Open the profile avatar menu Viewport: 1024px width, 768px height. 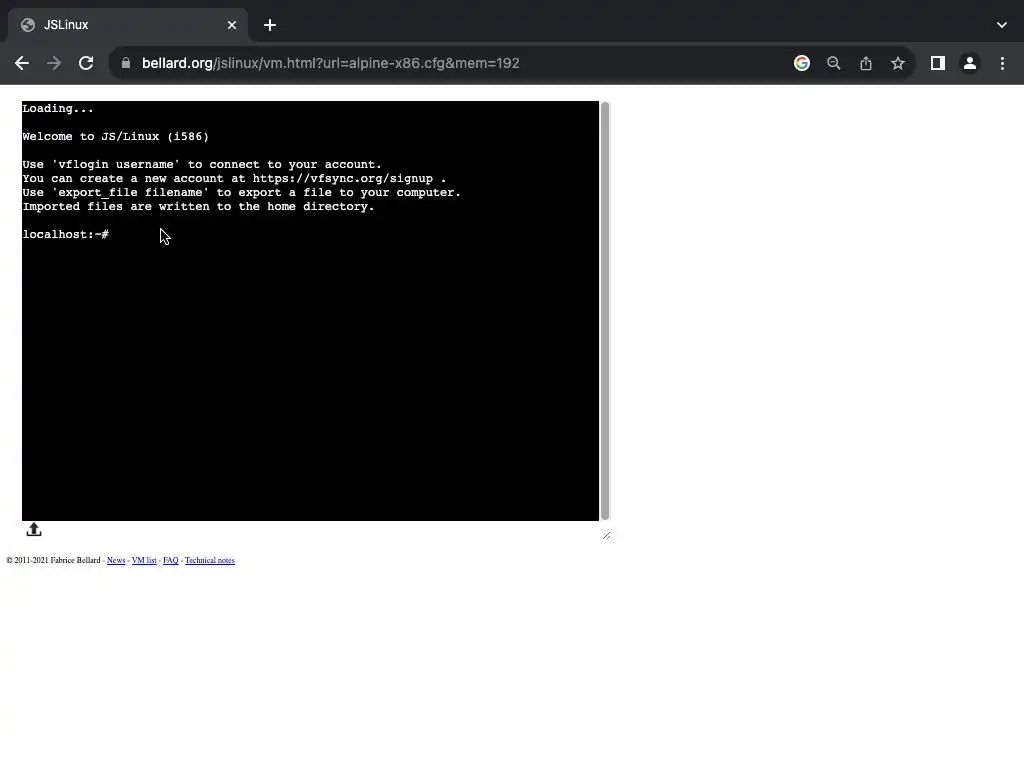(x=970, y=63)
